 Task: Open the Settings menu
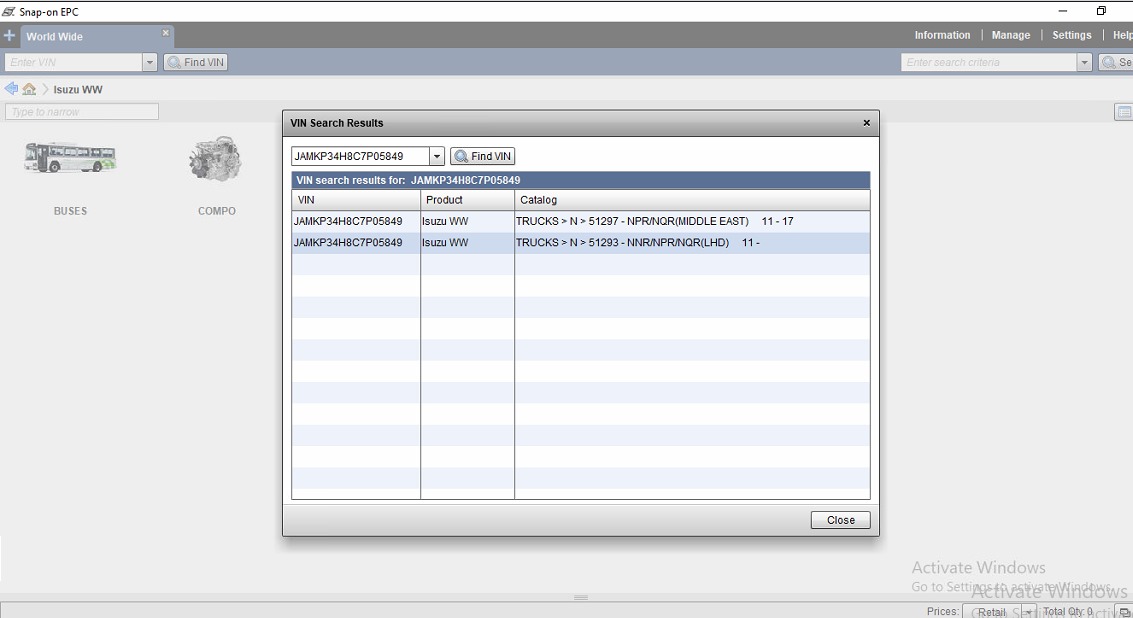click(1072, 35)
